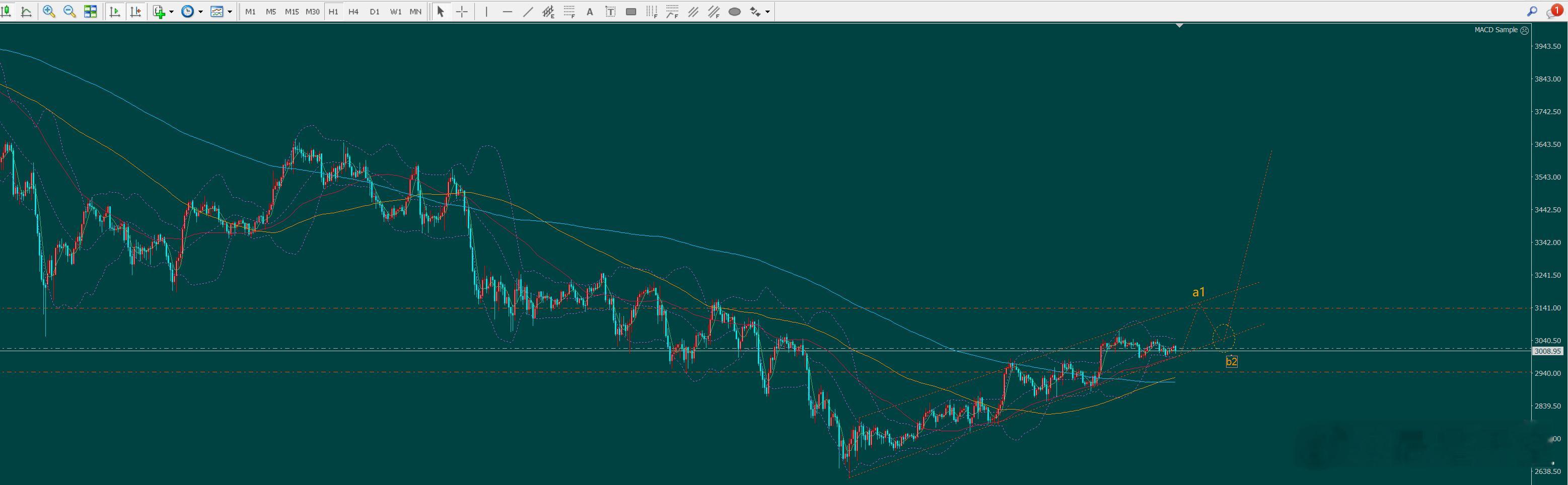The image size is (1568, 485).
Task: Select the a1 text label on chart
Action: tap(1198, 292)
